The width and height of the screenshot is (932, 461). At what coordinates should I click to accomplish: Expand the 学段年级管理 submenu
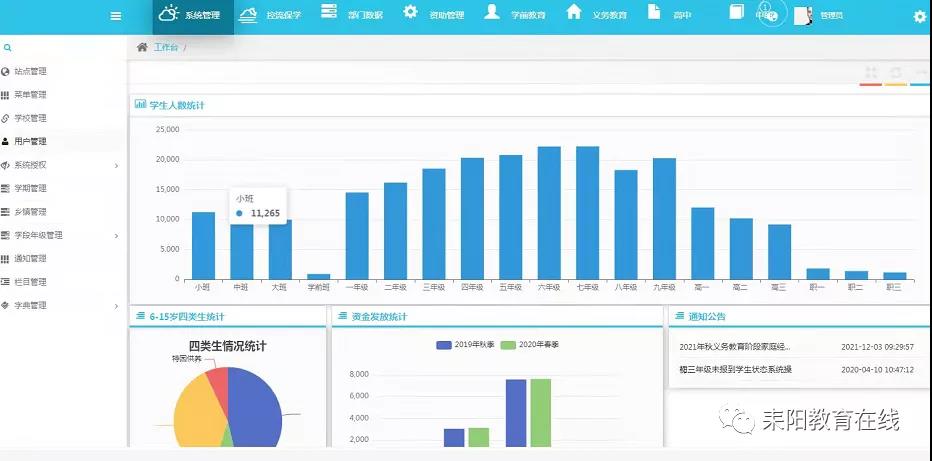pos(60,235)
